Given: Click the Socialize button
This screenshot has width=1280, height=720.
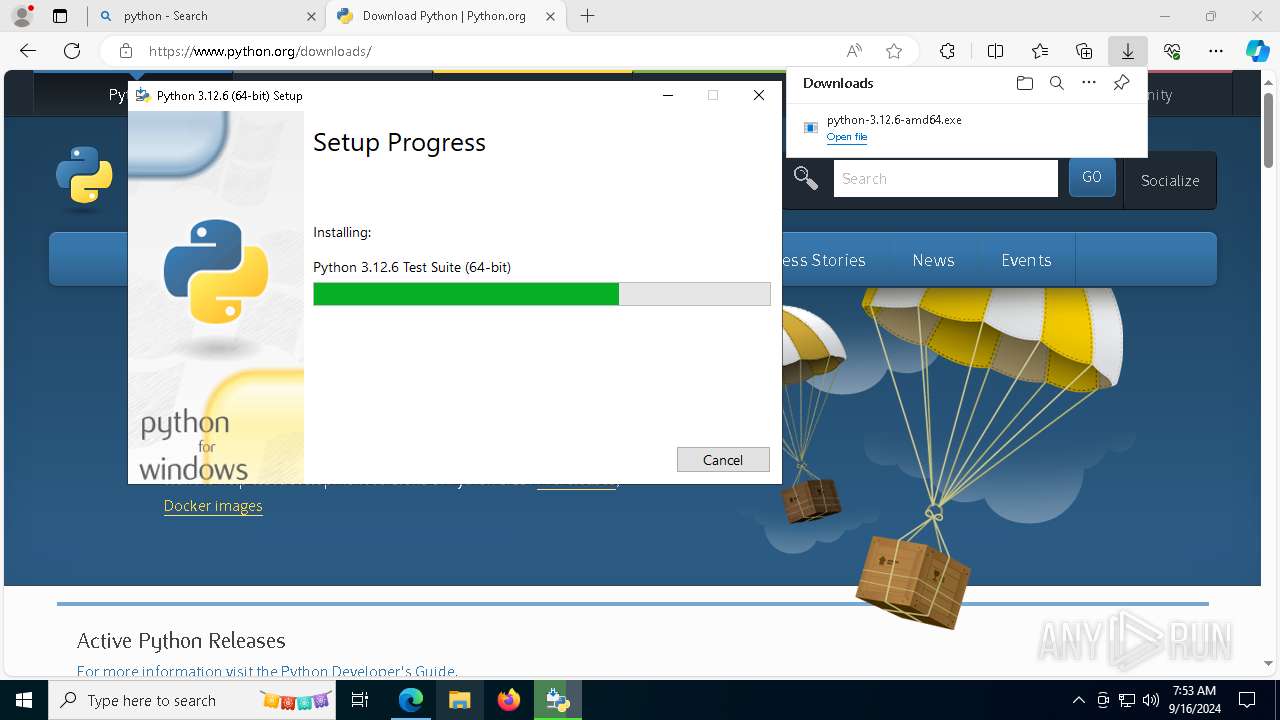Looking at the screenshot, I should click(x=1170, y=180).
